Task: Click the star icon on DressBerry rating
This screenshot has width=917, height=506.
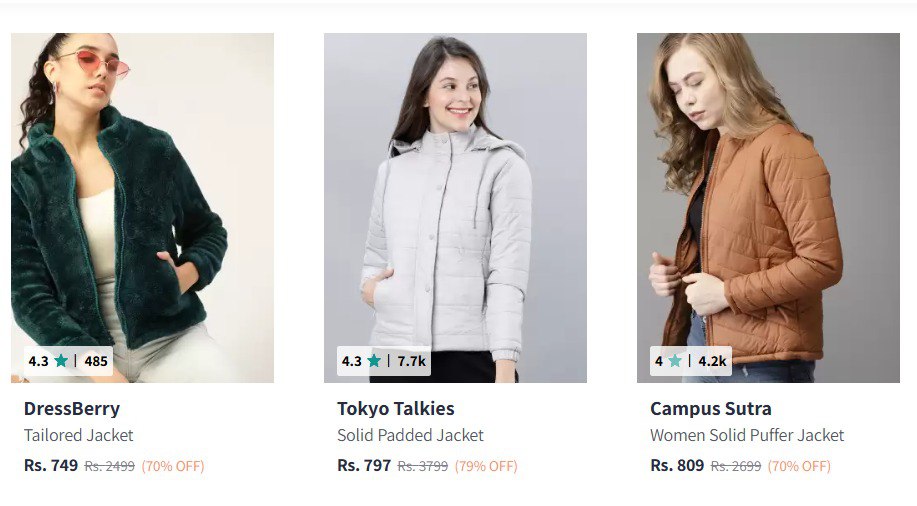Action: coord(61,361)
